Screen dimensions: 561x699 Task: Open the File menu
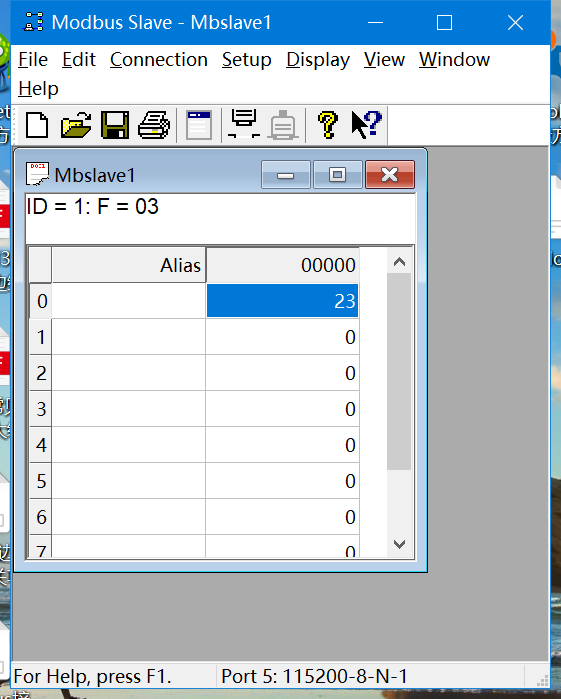[33, 60]
